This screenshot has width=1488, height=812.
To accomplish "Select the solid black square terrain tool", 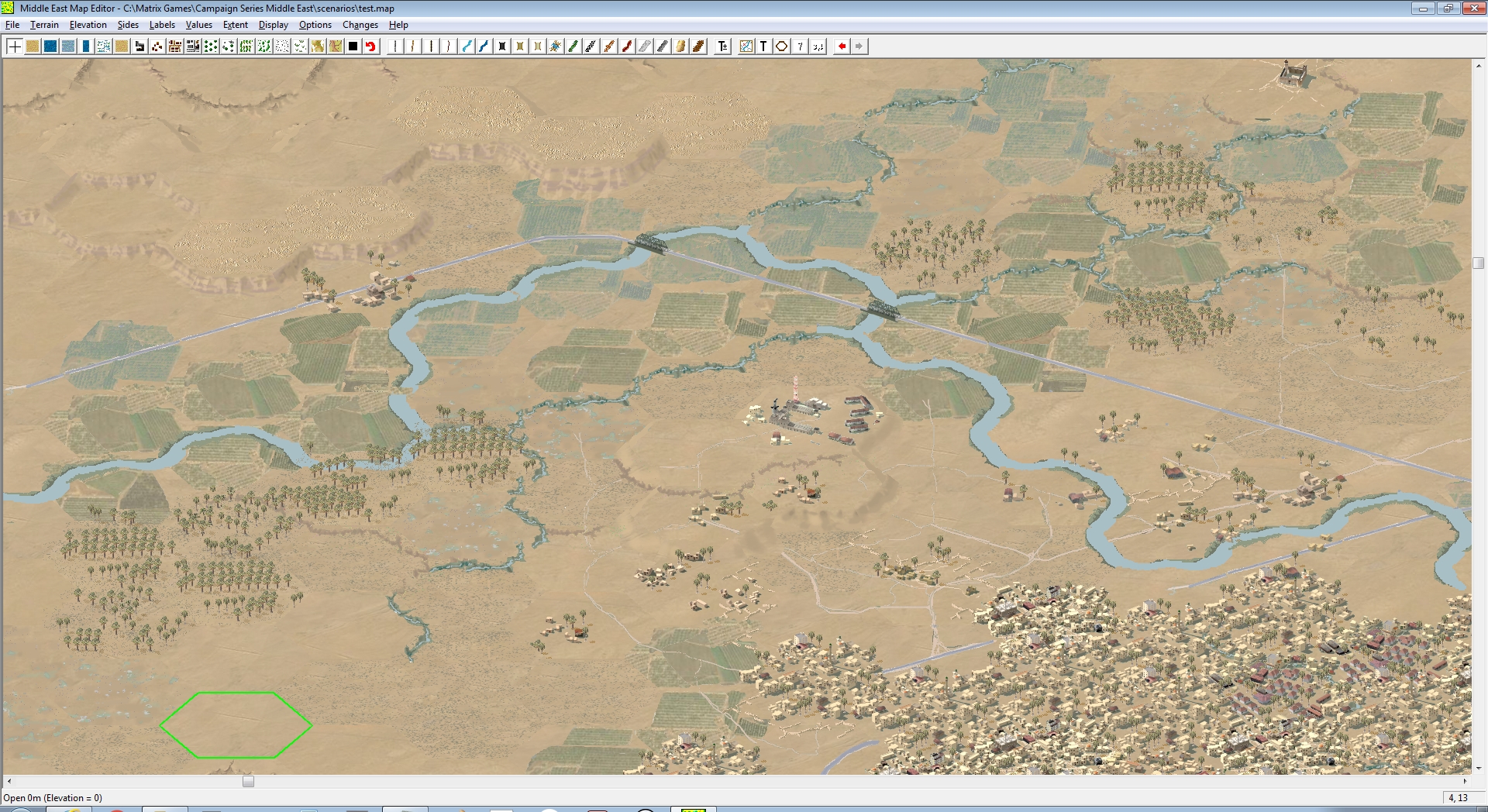I will tap(353, 46).
